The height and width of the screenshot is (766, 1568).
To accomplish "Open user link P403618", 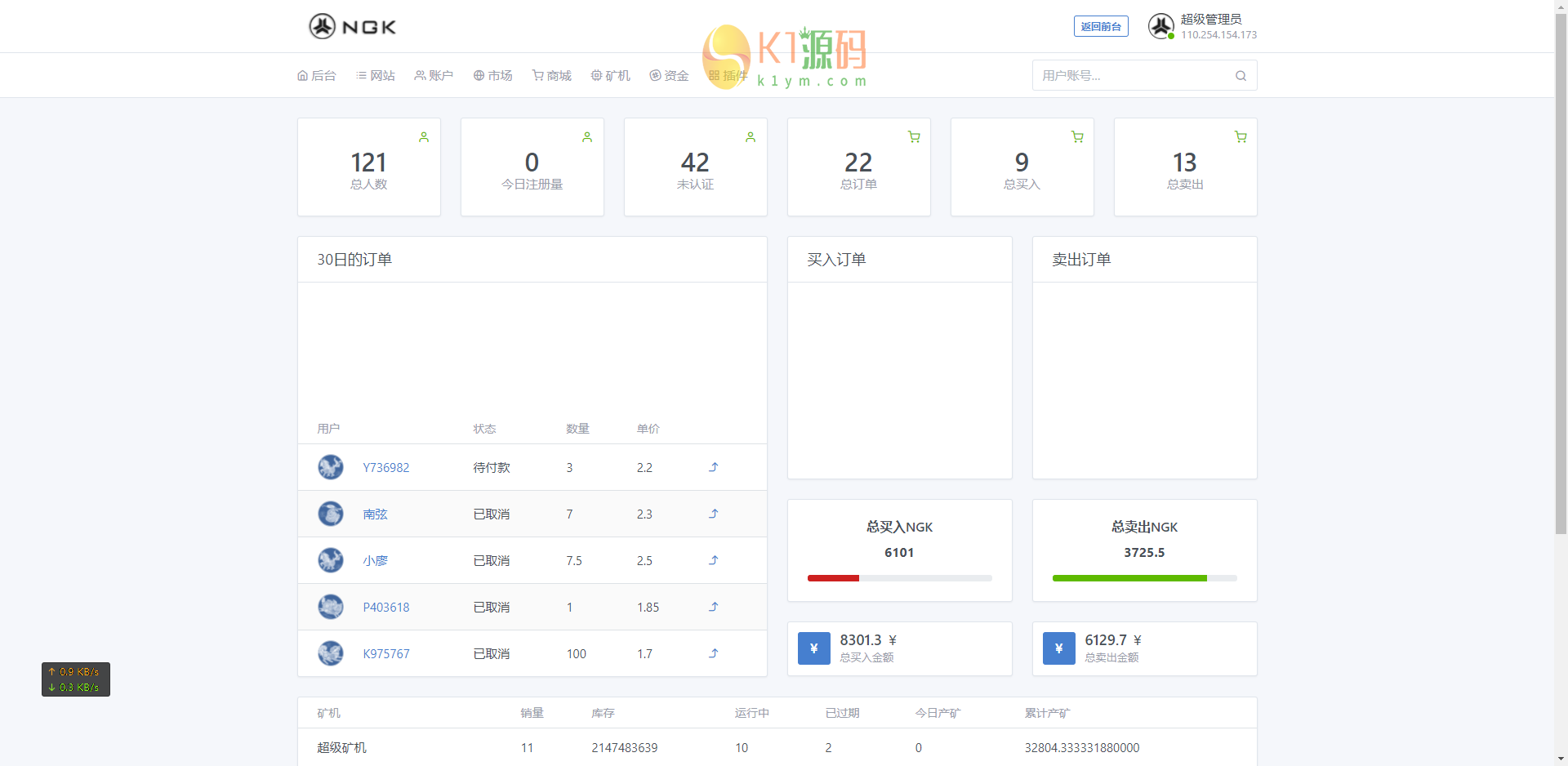I will [386, 608].
